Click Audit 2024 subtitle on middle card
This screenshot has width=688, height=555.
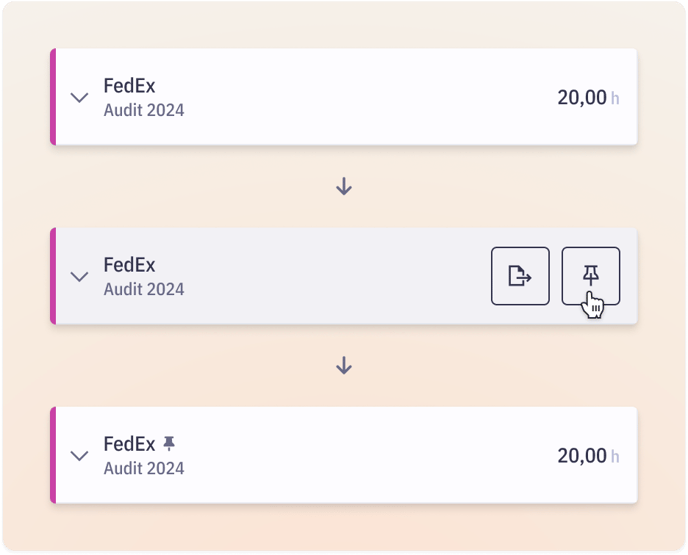coord(144,289)
